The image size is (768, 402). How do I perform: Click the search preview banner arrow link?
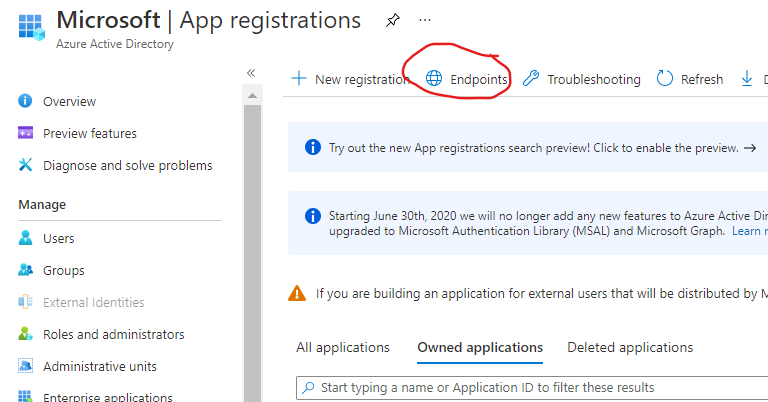749,147
